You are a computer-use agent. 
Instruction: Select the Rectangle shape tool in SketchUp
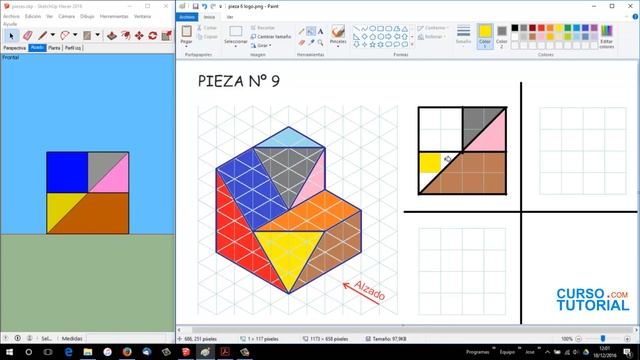(87, 36)
